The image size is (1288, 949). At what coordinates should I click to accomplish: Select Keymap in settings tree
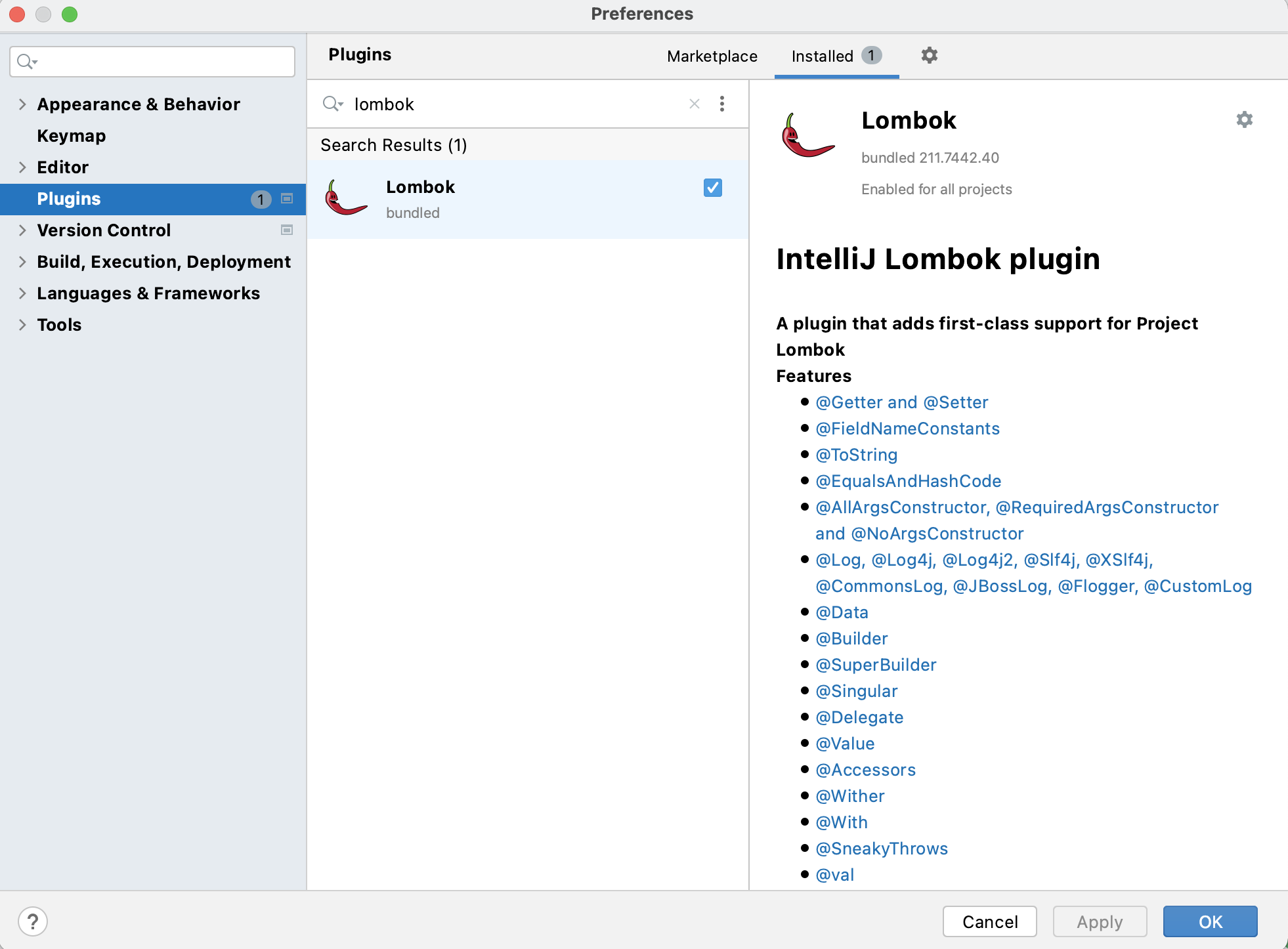coord(72,135)
